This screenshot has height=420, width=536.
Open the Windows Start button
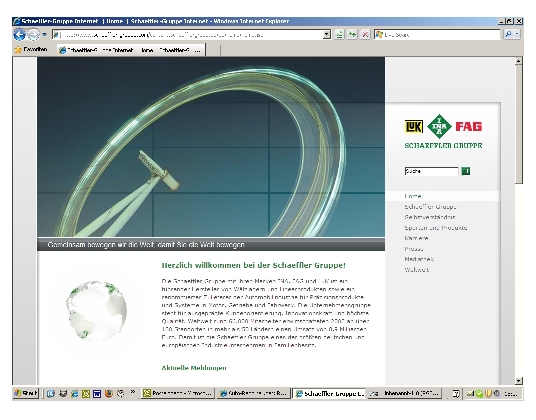(26, 394)
